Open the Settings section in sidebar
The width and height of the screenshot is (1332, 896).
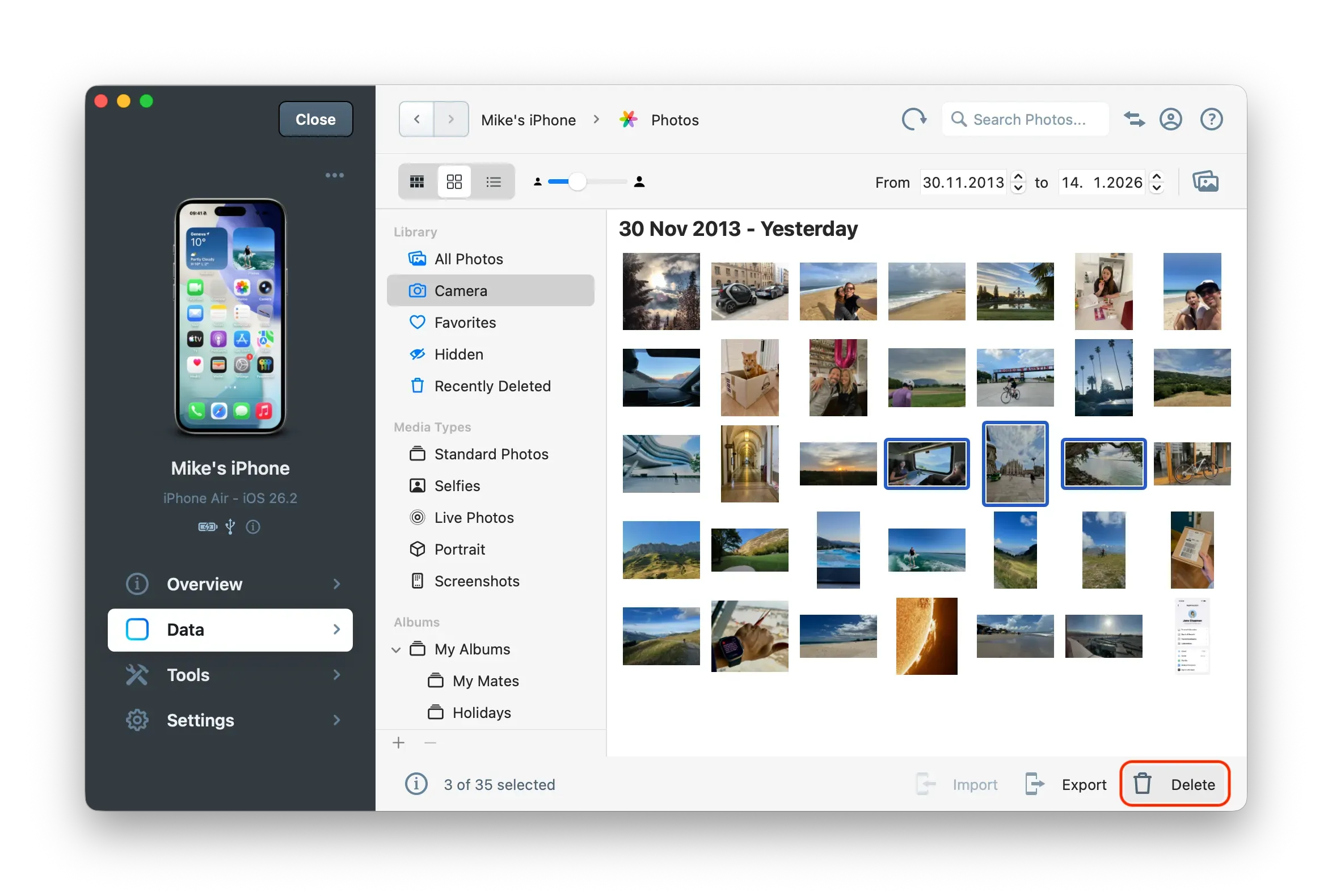(x=200, y=720)
